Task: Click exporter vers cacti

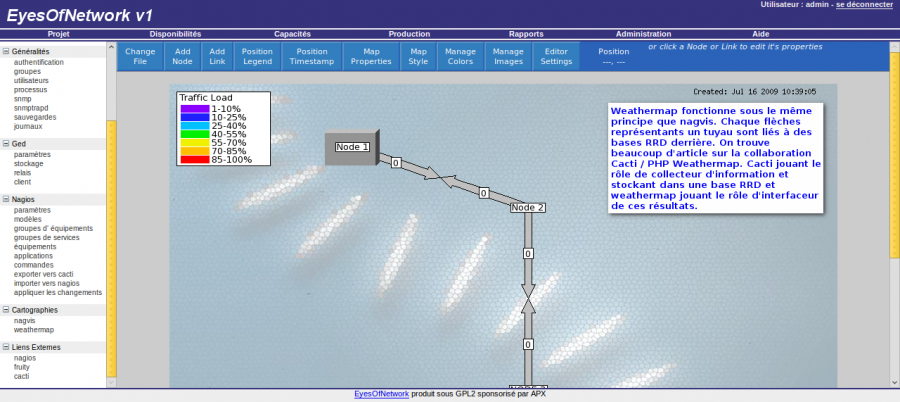Action: tap(44, 275)
